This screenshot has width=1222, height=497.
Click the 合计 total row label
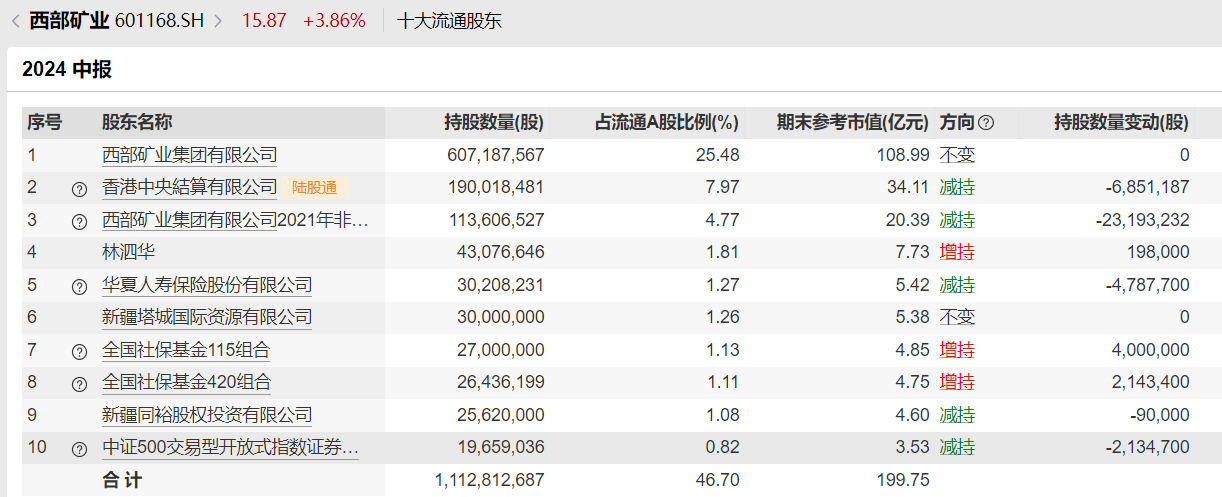[122, 480]
